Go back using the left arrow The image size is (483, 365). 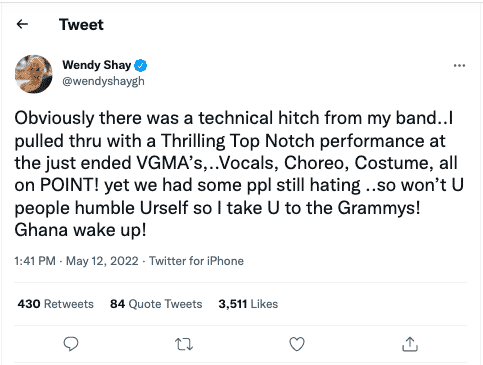pos(22,24)
